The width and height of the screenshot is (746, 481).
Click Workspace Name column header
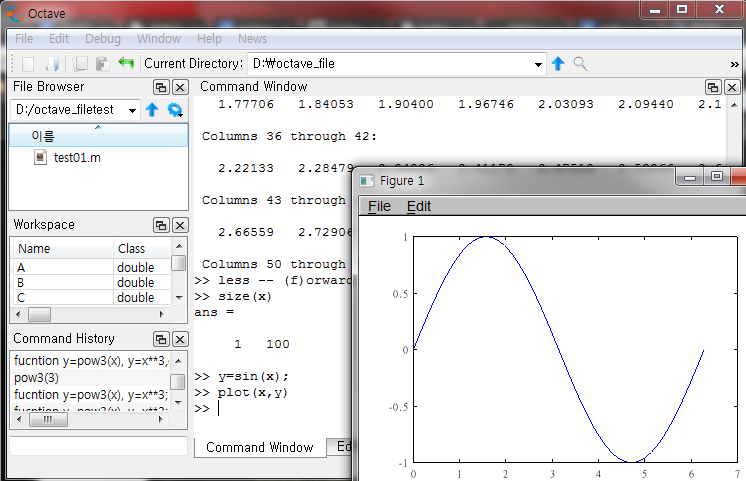pyautogui.click(x=62, y=248)
